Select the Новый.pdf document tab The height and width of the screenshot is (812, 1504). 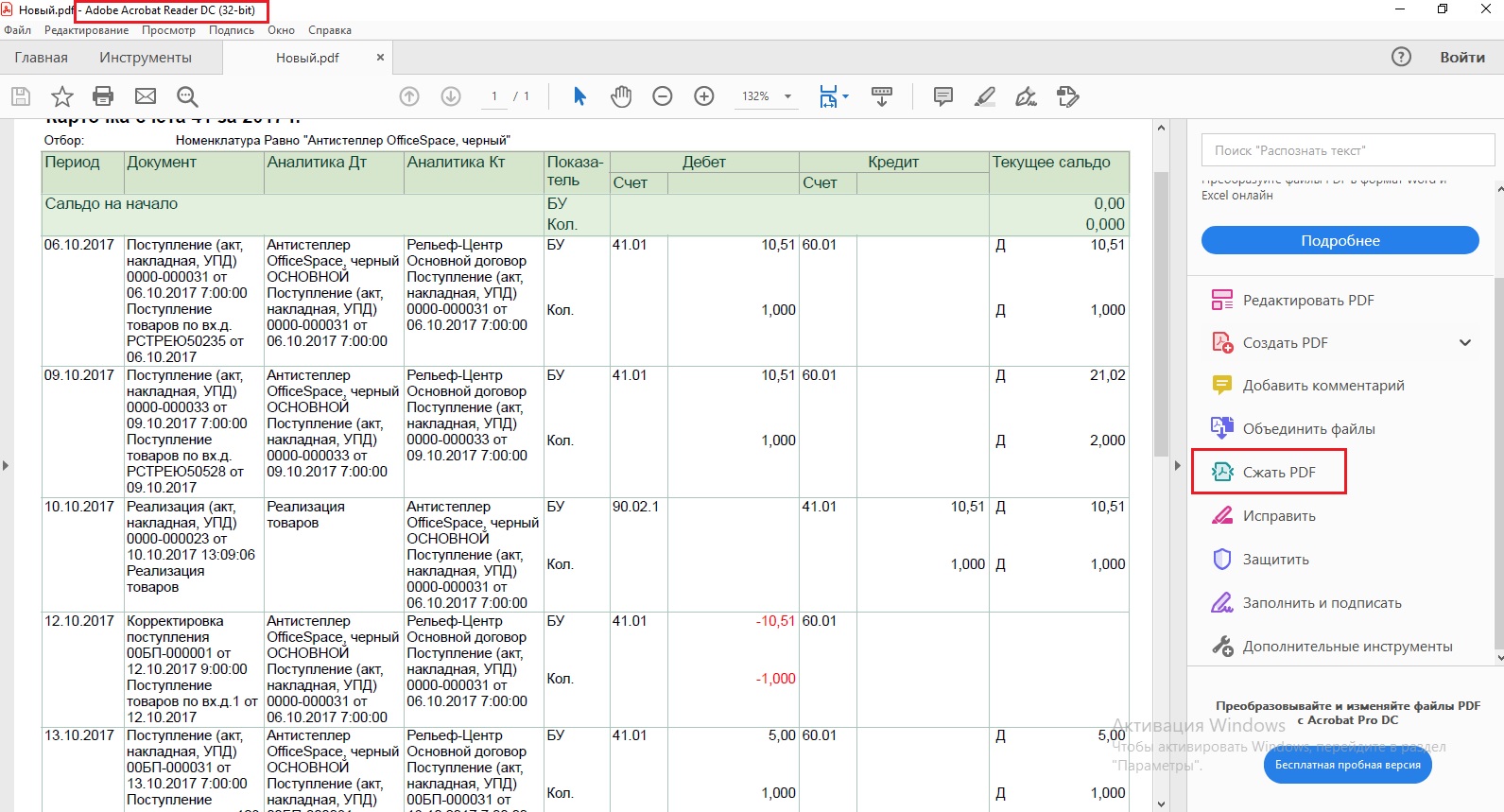point(307,58)
